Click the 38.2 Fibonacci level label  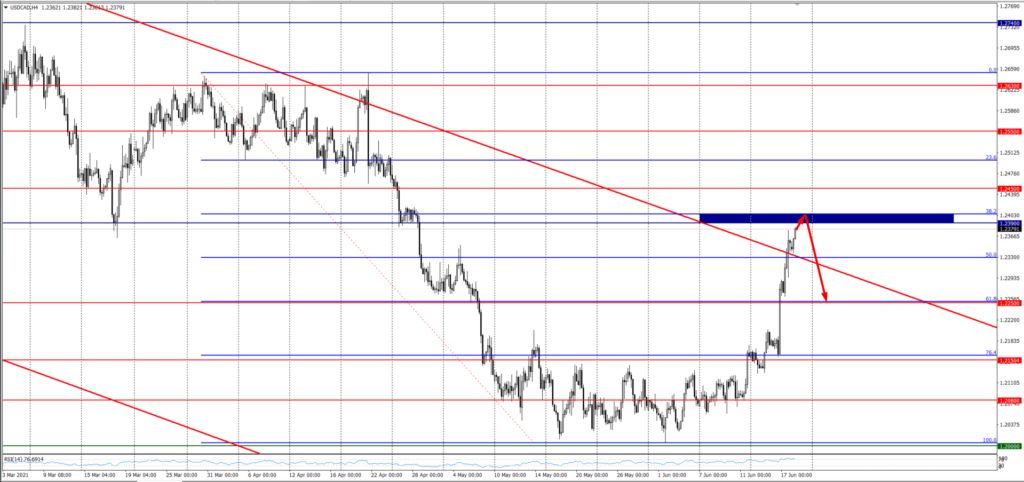click(x=989, y=211)
